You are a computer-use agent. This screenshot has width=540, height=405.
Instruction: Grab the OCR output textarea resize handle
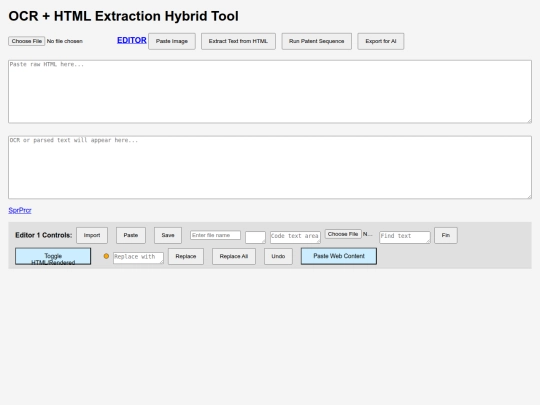point(529,196)
